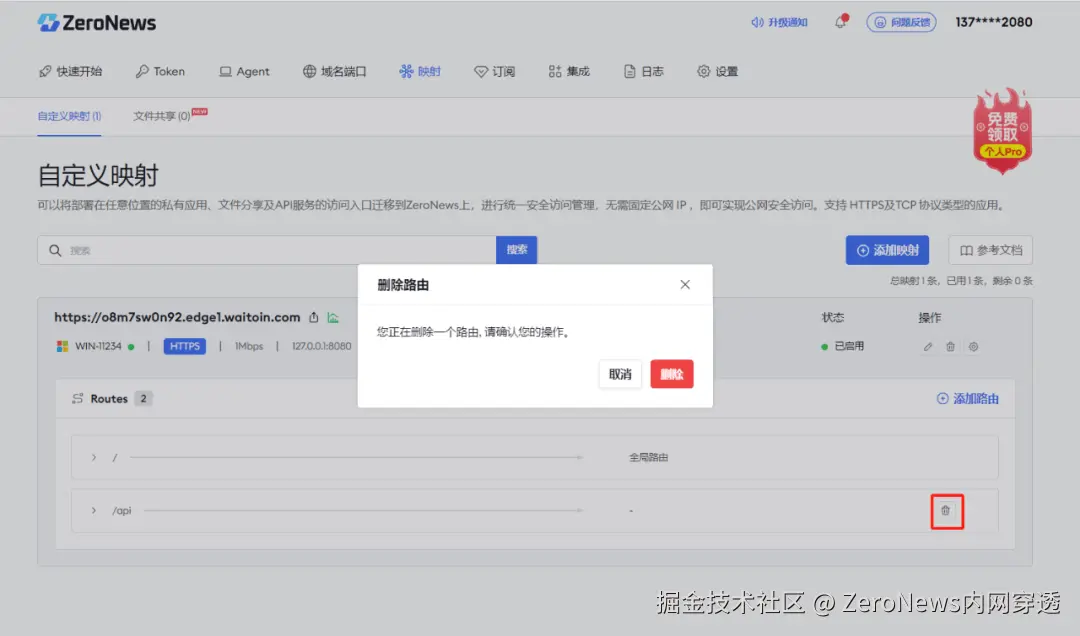
Task: Click the share icon beside the URL
Action: pos(313,317)
